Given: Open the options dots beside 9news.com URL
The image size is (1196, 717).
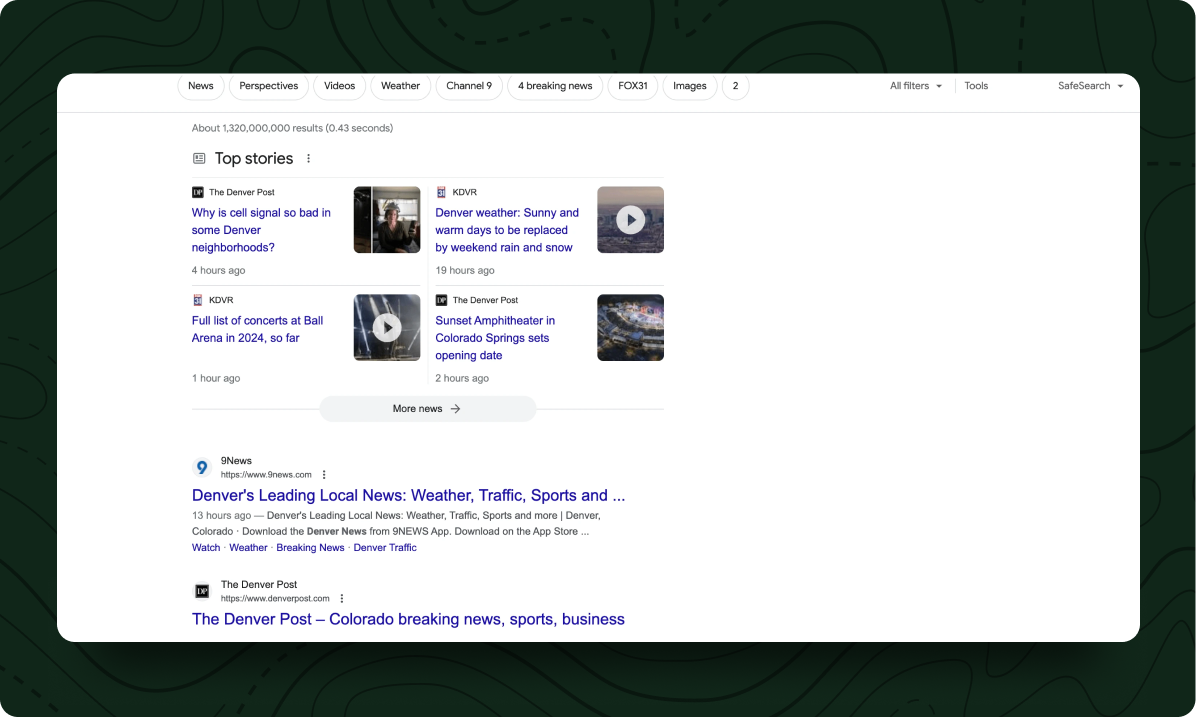Looking at the screenshot, I should [324, 474].
